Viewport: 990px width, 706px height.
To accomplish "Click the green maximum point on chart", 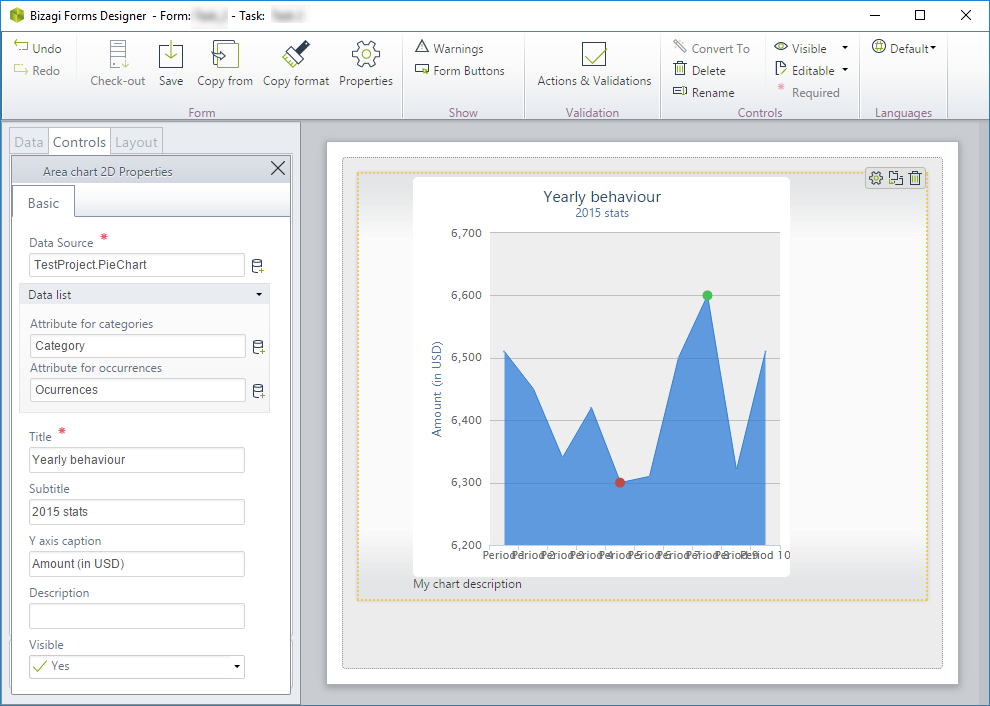I will pos(707,295).
